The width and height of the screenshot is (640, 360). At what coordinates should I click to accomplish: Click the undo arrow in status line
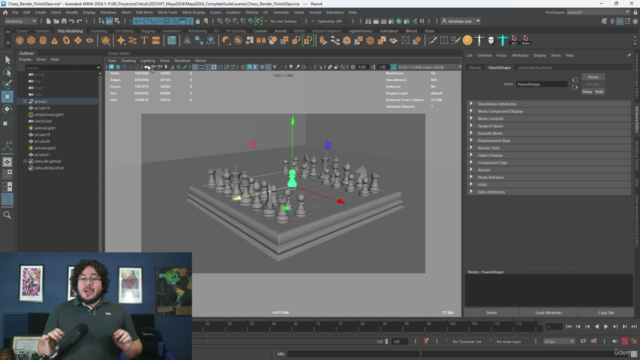click(72, 21)
